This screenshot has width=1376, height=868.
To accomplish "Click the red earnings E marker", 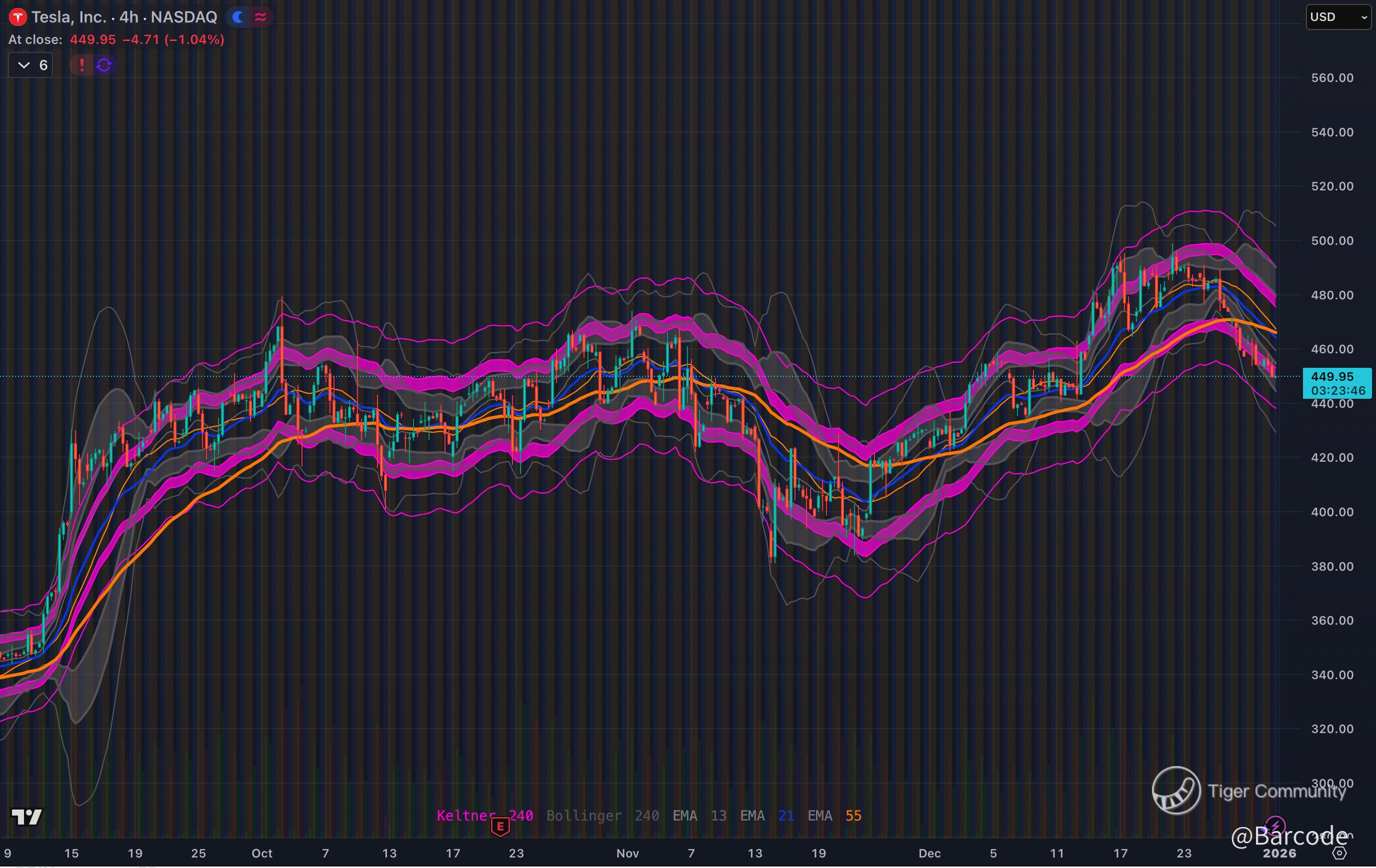I will (500, 826).
